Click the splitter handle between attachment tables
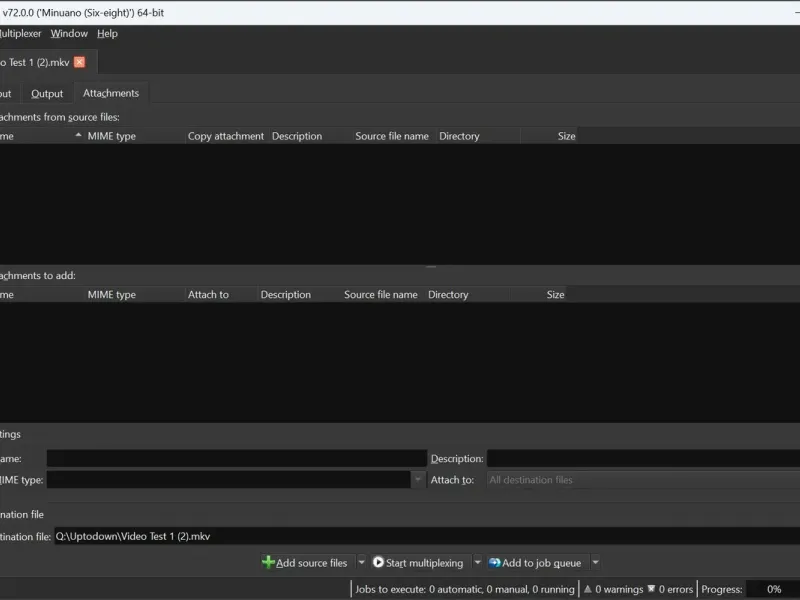The height and width of the screenshot is (600, 800). coord(431,266)
